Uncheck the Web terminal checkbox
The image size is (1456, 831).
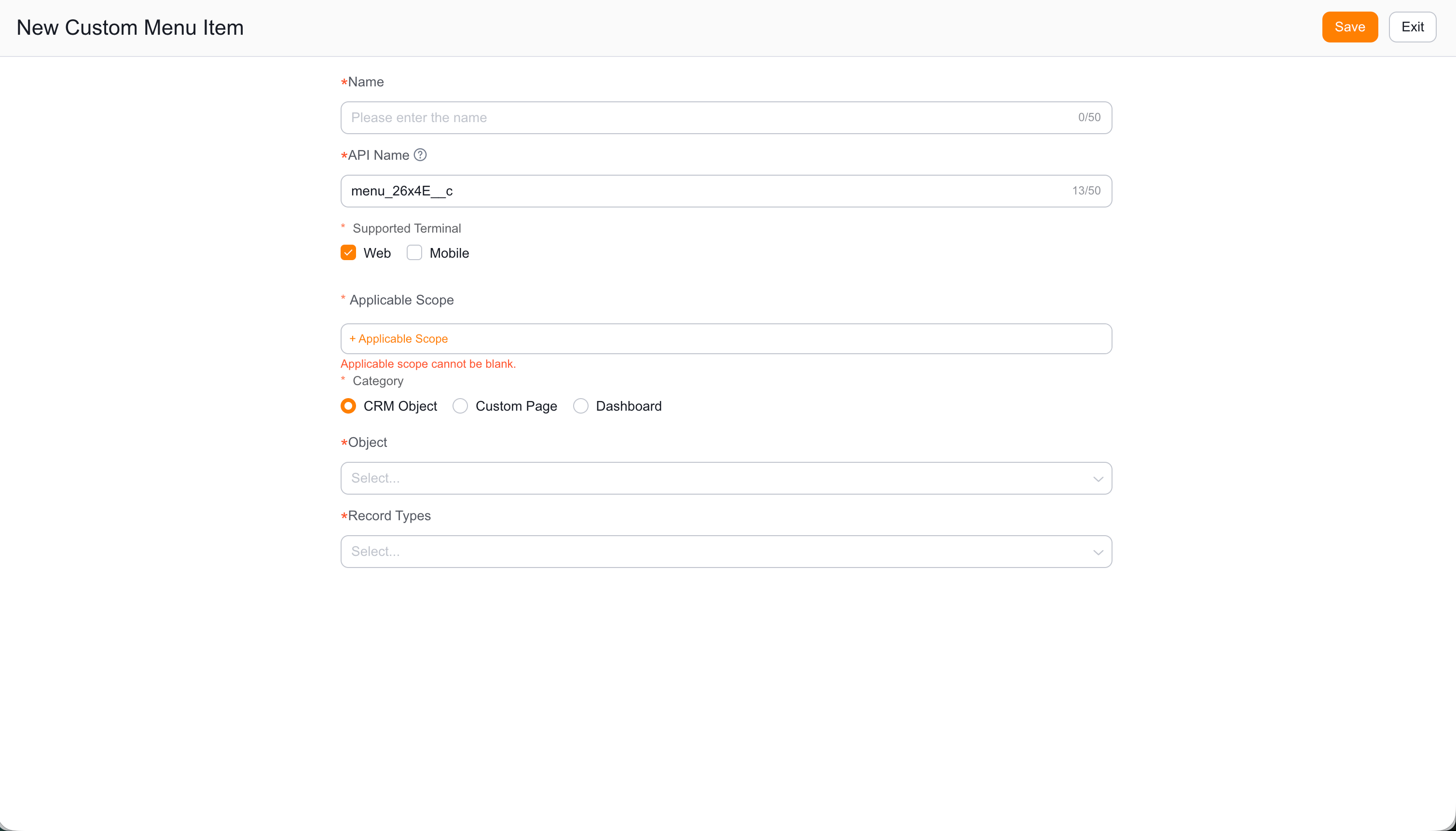348,253
